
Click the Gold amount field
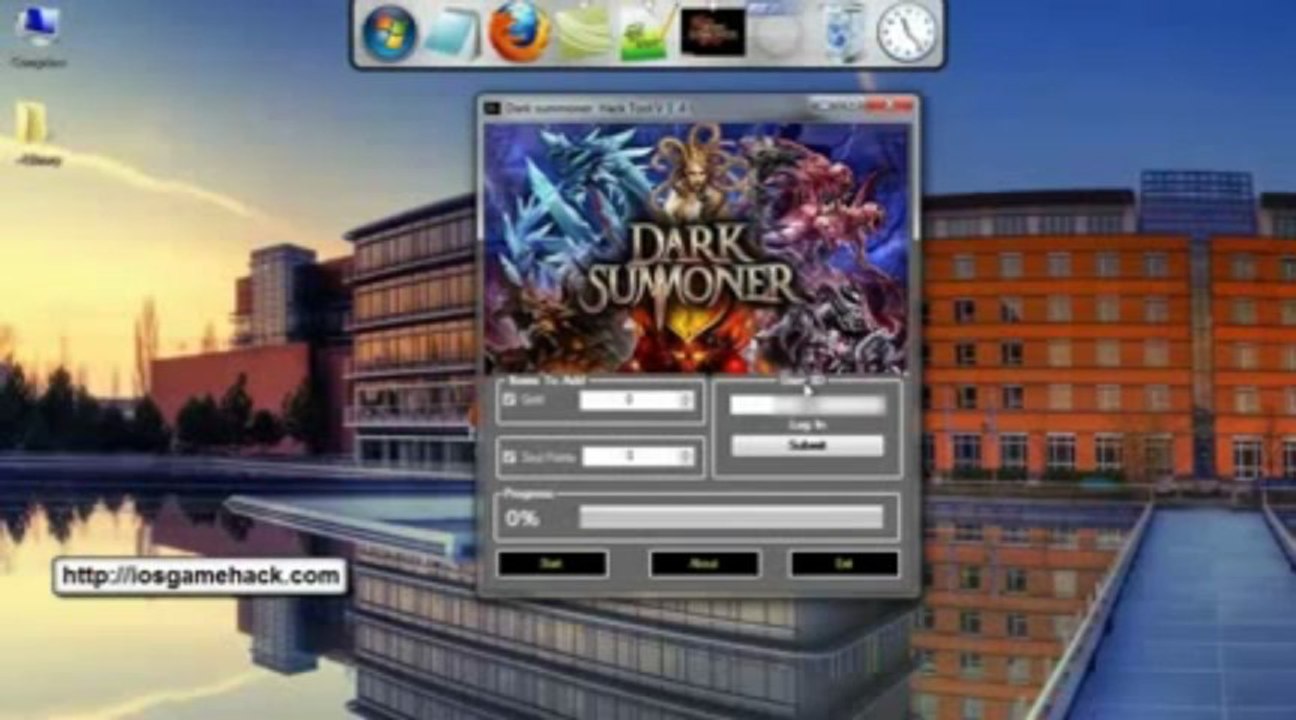(636, 400)
